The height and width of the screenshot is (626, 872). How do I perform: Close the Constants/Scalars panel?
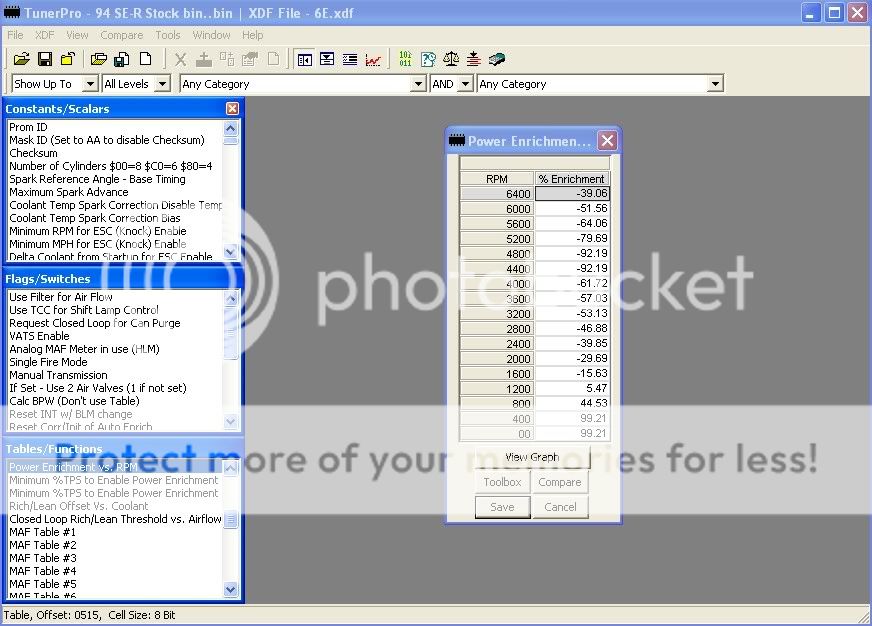coord(232,108)
